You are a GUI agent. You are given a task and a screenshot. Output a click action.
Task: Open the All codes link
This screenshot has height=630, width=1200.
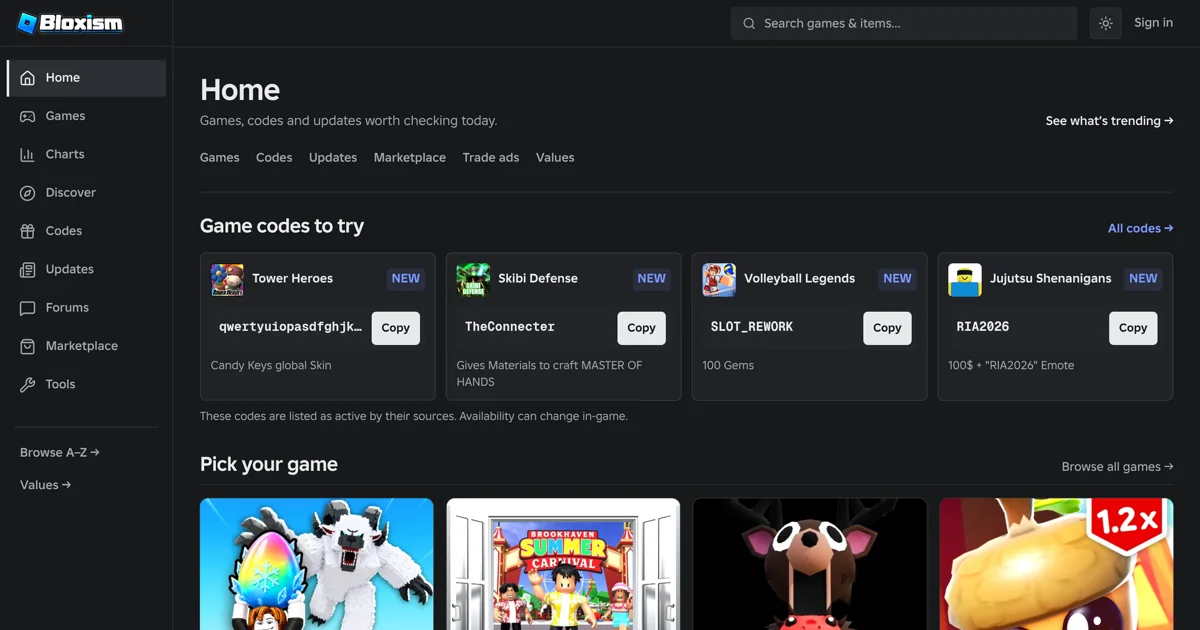[x=1141, y=229]
